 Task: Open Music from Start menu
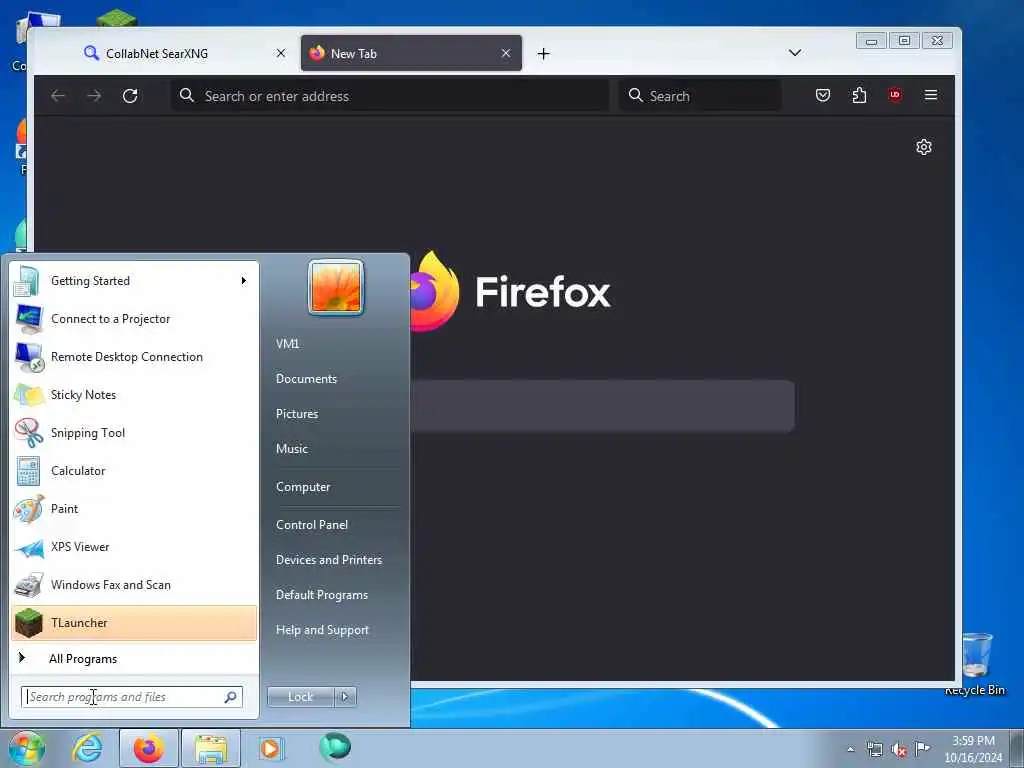click(x=291, y=449)
